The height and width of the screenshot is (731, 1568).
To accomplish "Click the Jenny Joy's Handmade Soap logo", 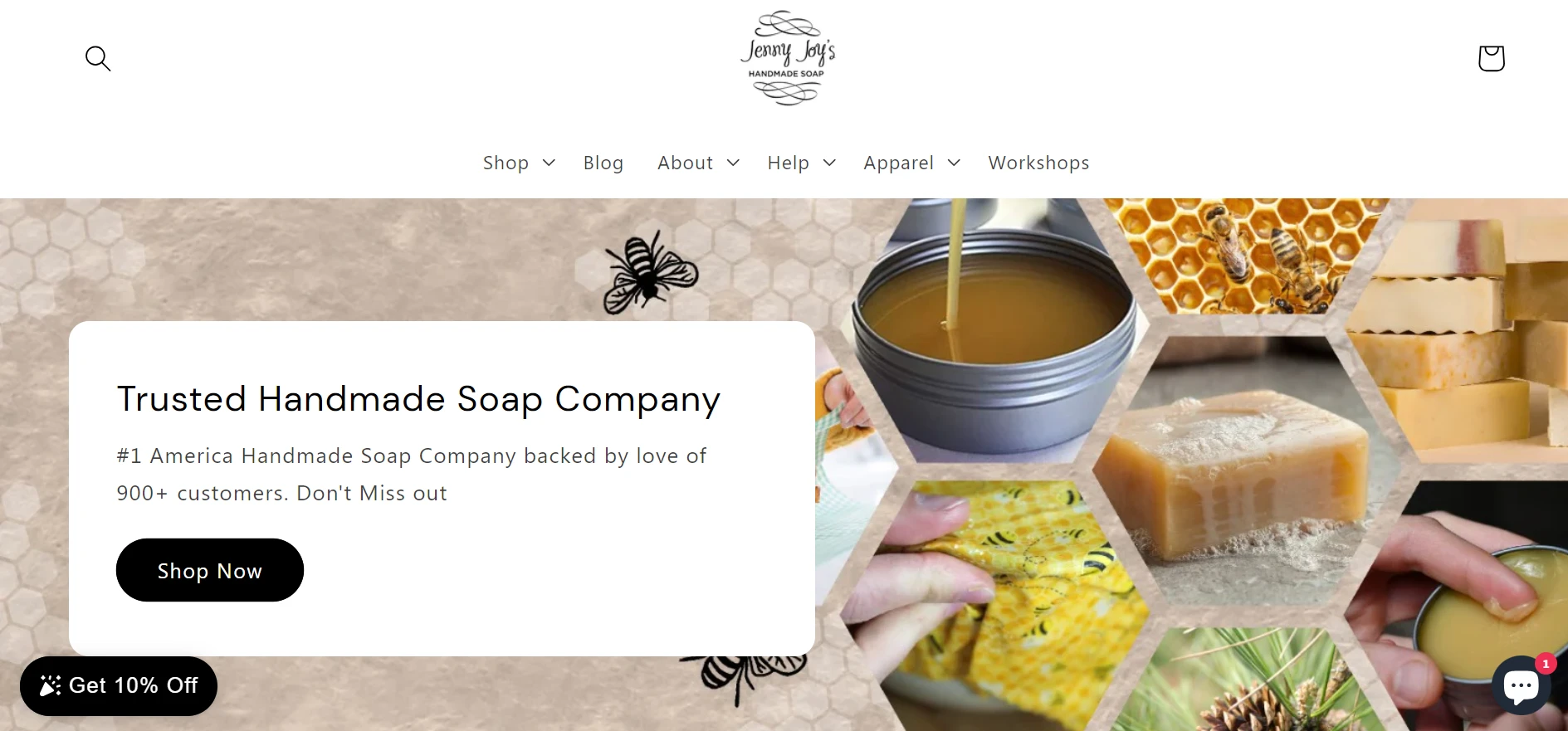I will [x=787, y=58].
